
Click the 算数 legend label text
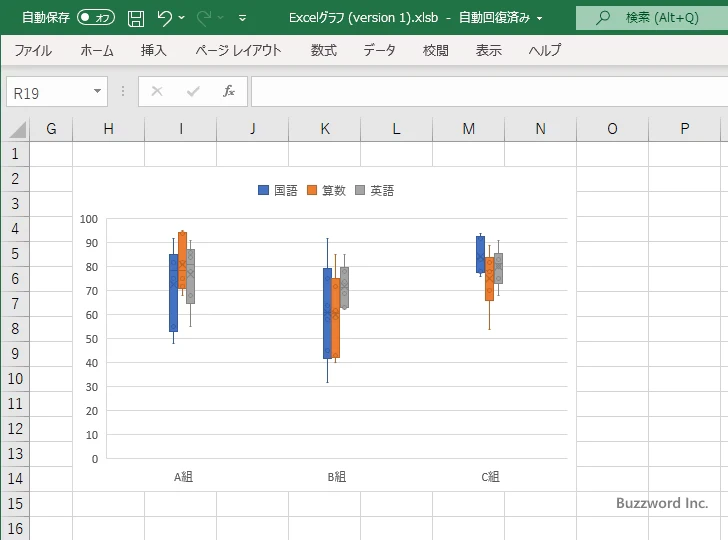[334, 190]
